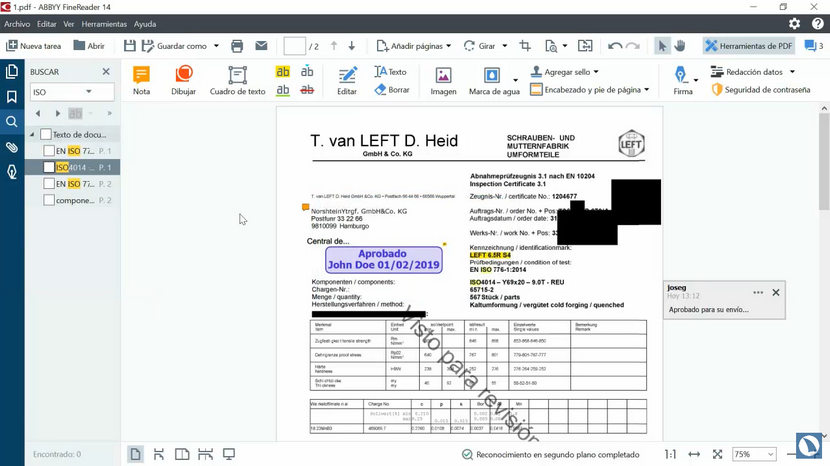Go to next search result

[x=58, y=113]
